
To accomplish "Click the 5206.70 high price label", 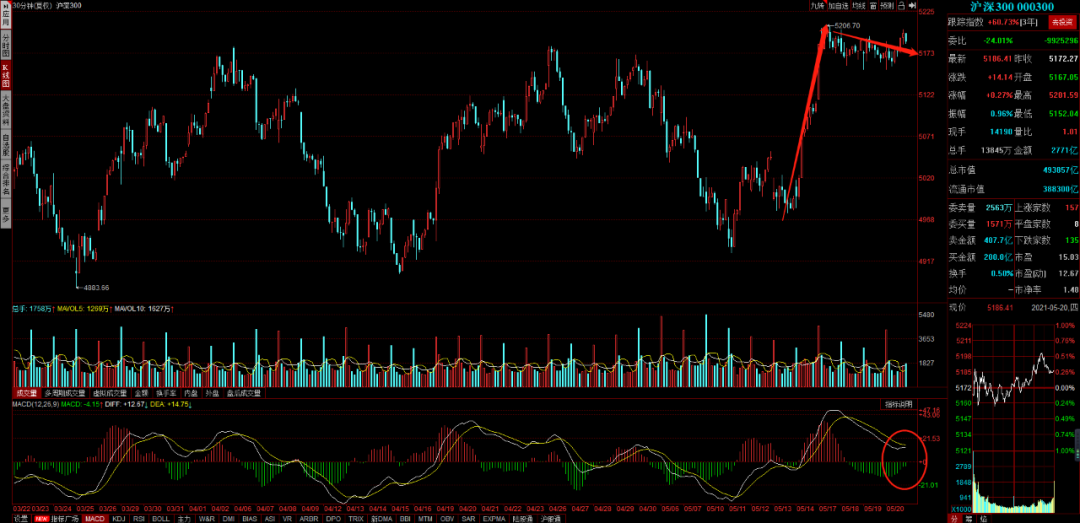I will point(847,25).
